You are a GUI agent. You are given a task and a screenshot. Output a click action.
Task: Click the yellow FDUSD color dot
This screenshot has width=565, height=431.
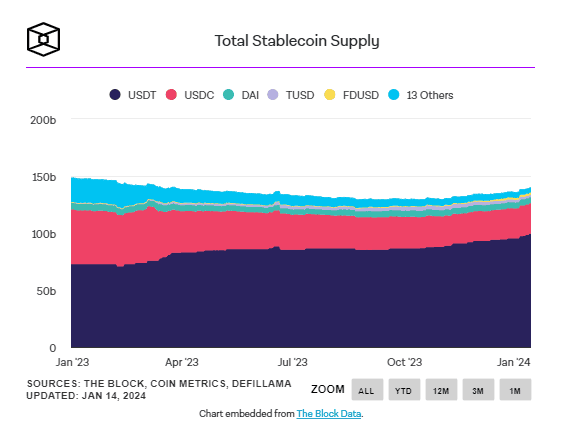click(x=329, y=95)
